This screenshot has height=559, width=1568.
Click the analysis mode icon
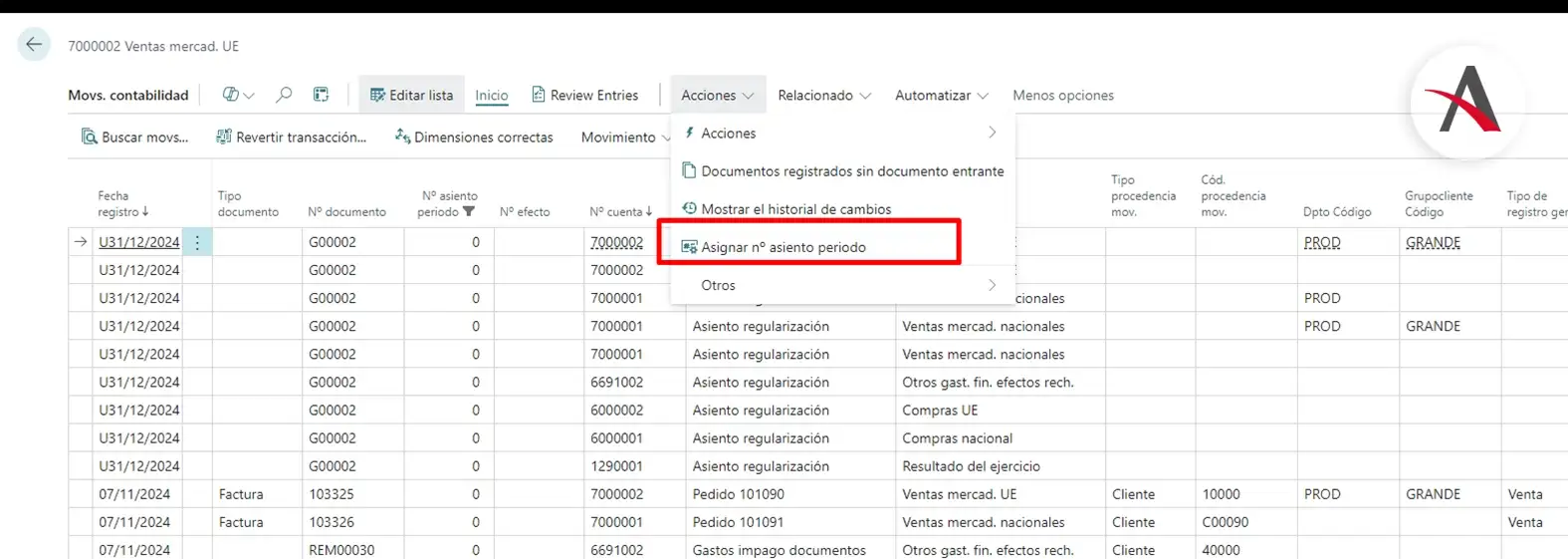321,95
